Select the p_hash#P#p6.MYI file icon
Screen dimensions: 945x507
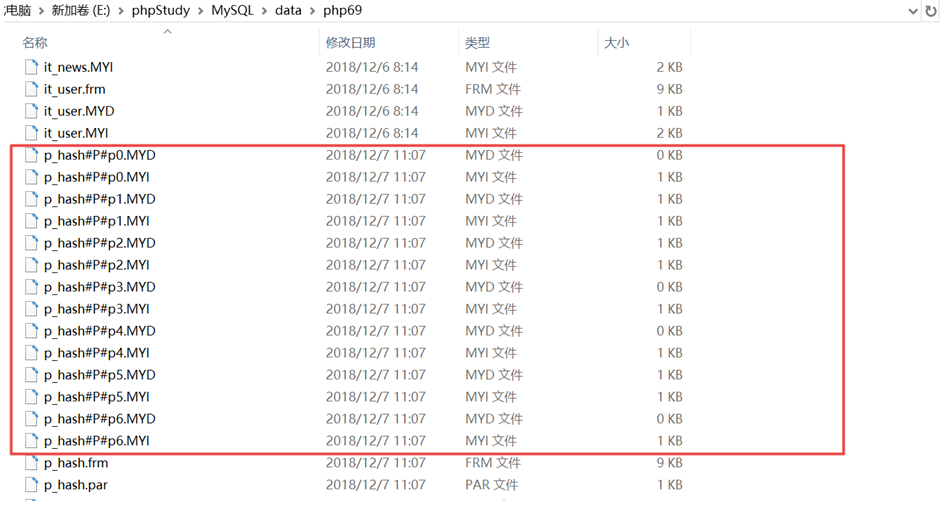click(x=31, y=441)
